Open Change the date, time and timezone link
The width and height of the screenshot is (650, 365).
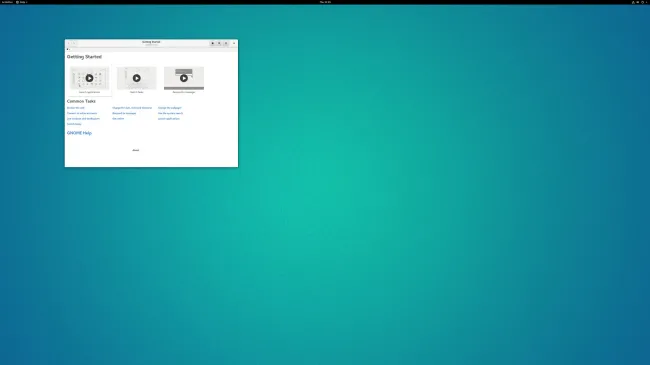(x=132, y=108)
